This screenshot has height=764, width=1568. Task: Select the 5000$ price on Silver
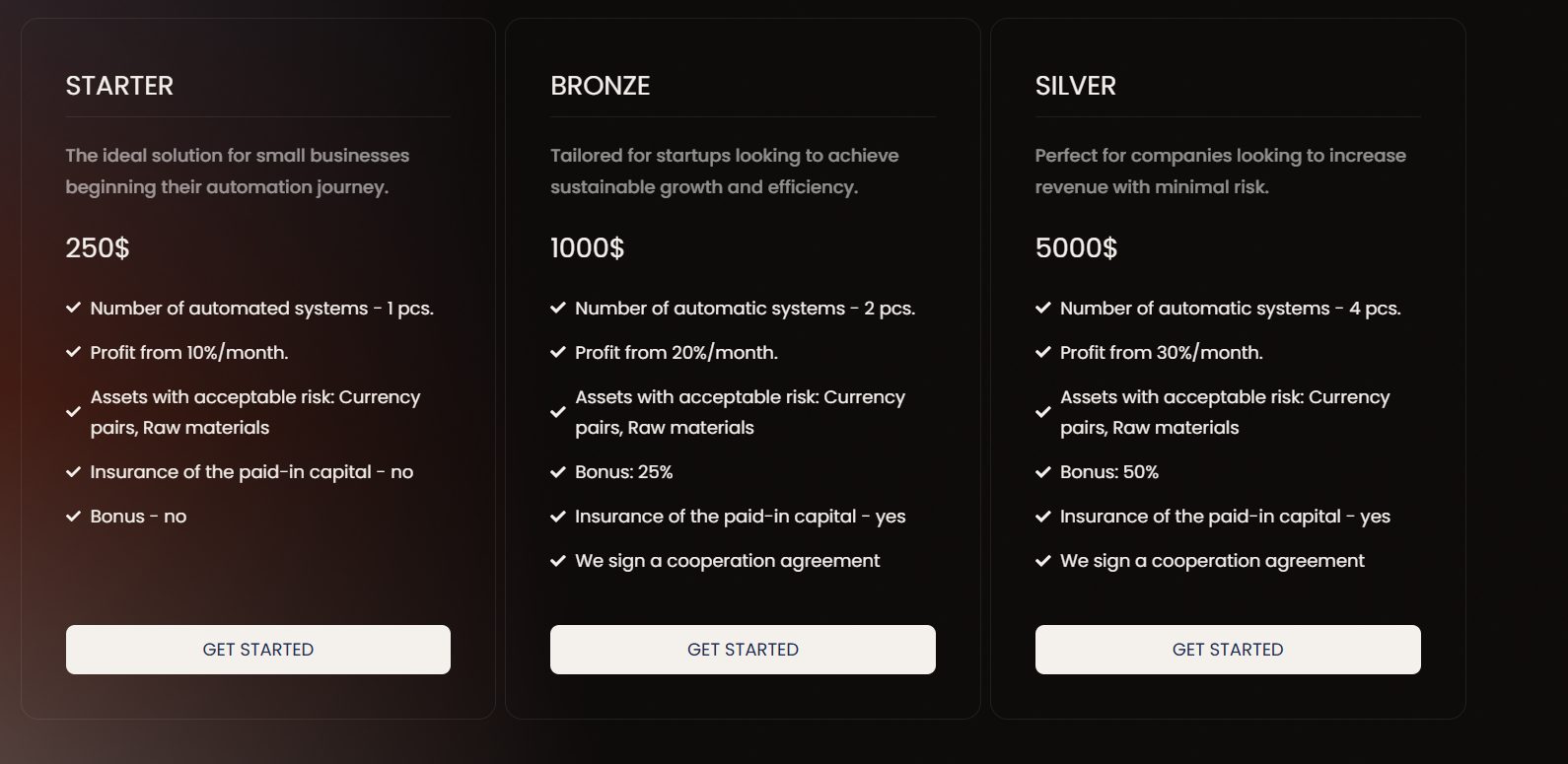click(1076, 247)
